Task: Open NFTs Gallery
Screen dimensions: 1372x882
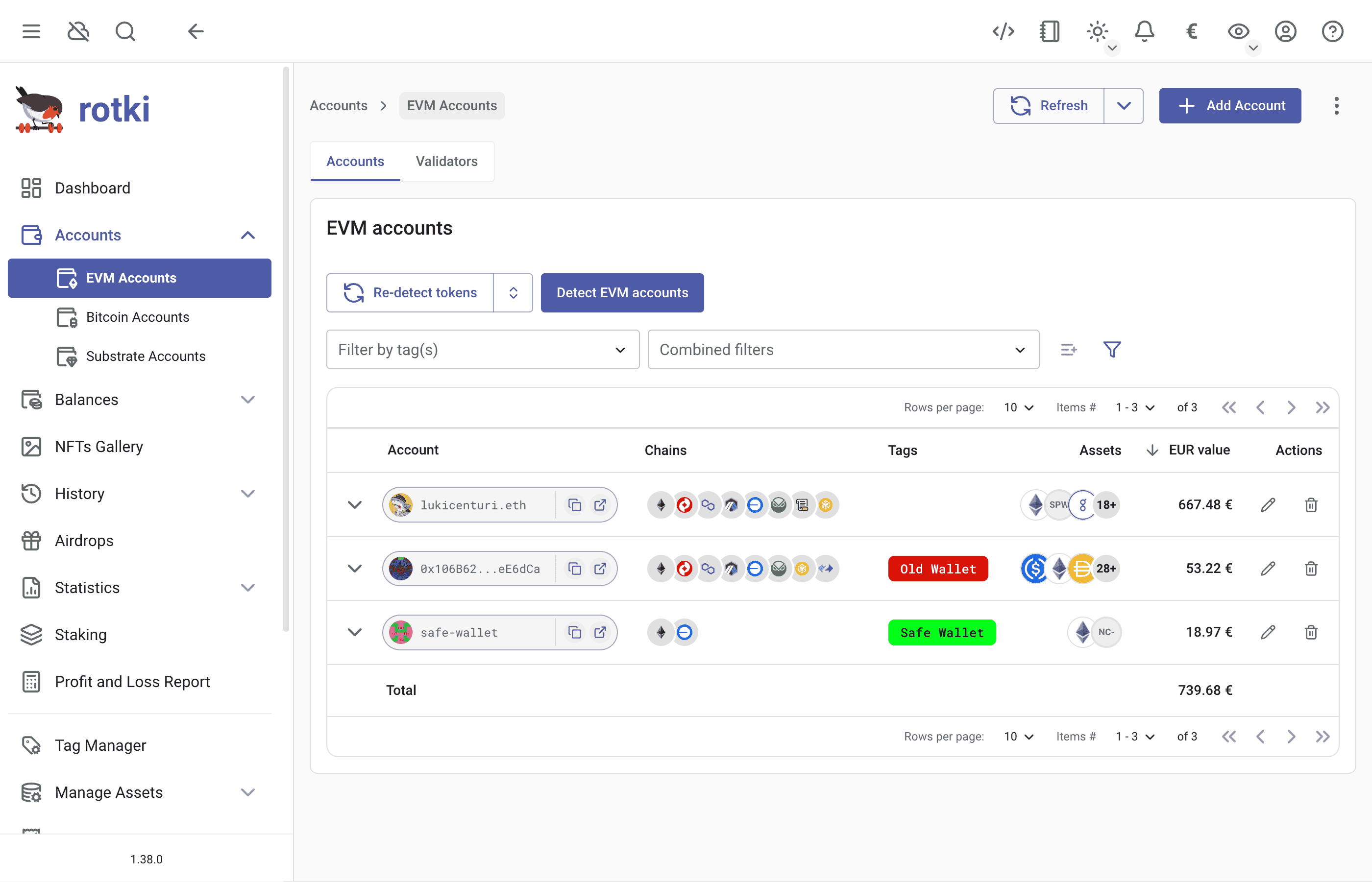Action: [139, 446]
